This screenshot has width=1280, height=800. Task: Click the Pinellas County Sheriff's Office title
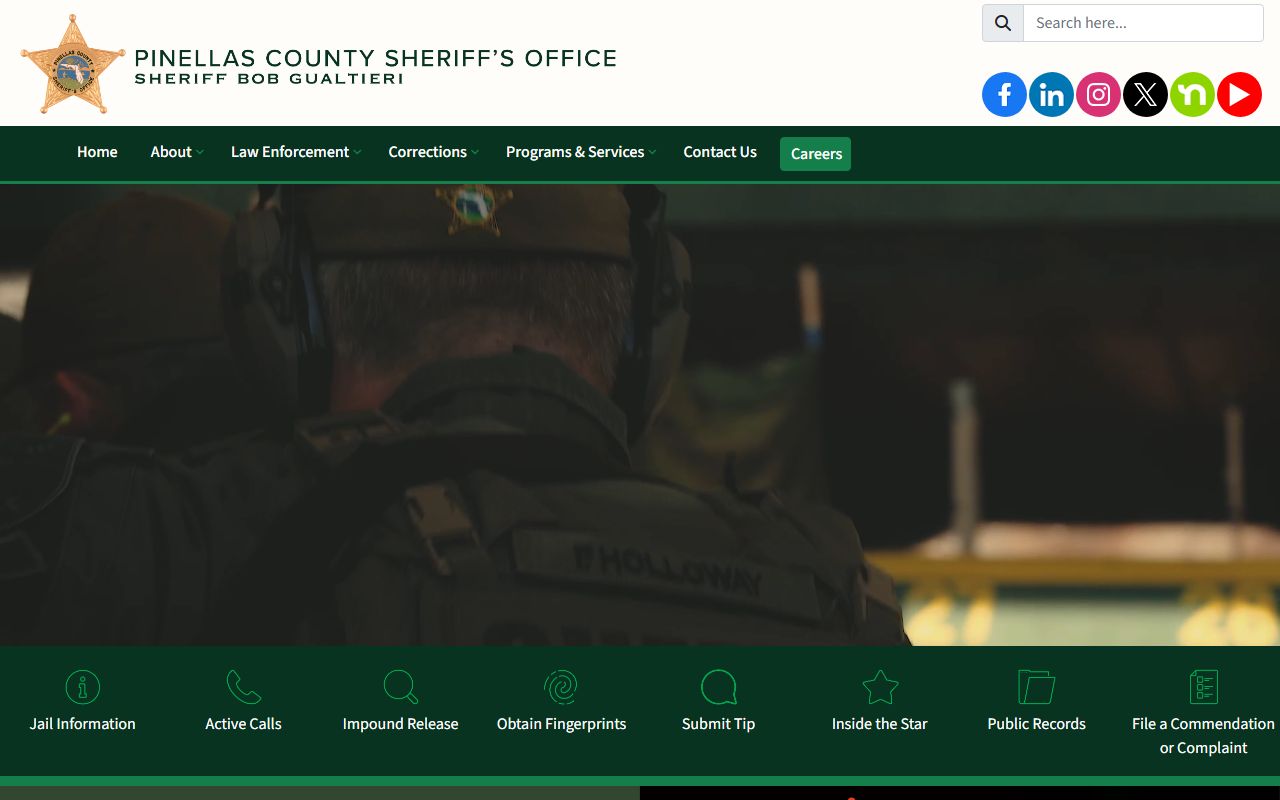pyautogui.click(x=375, y=59)
